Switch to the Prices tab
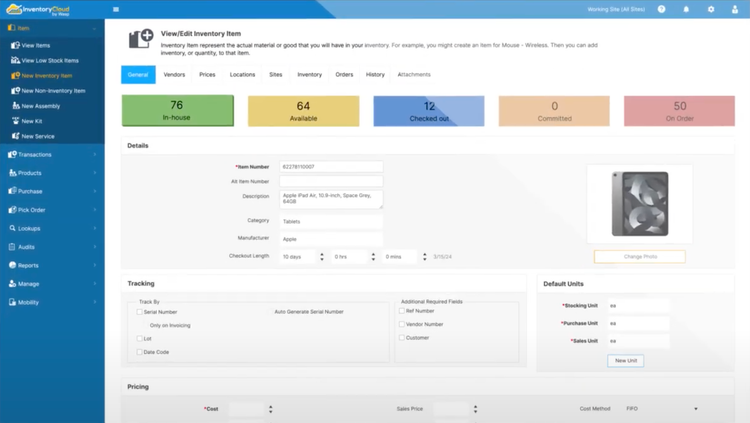Screen dimensions: 750x423 (207, 75)
